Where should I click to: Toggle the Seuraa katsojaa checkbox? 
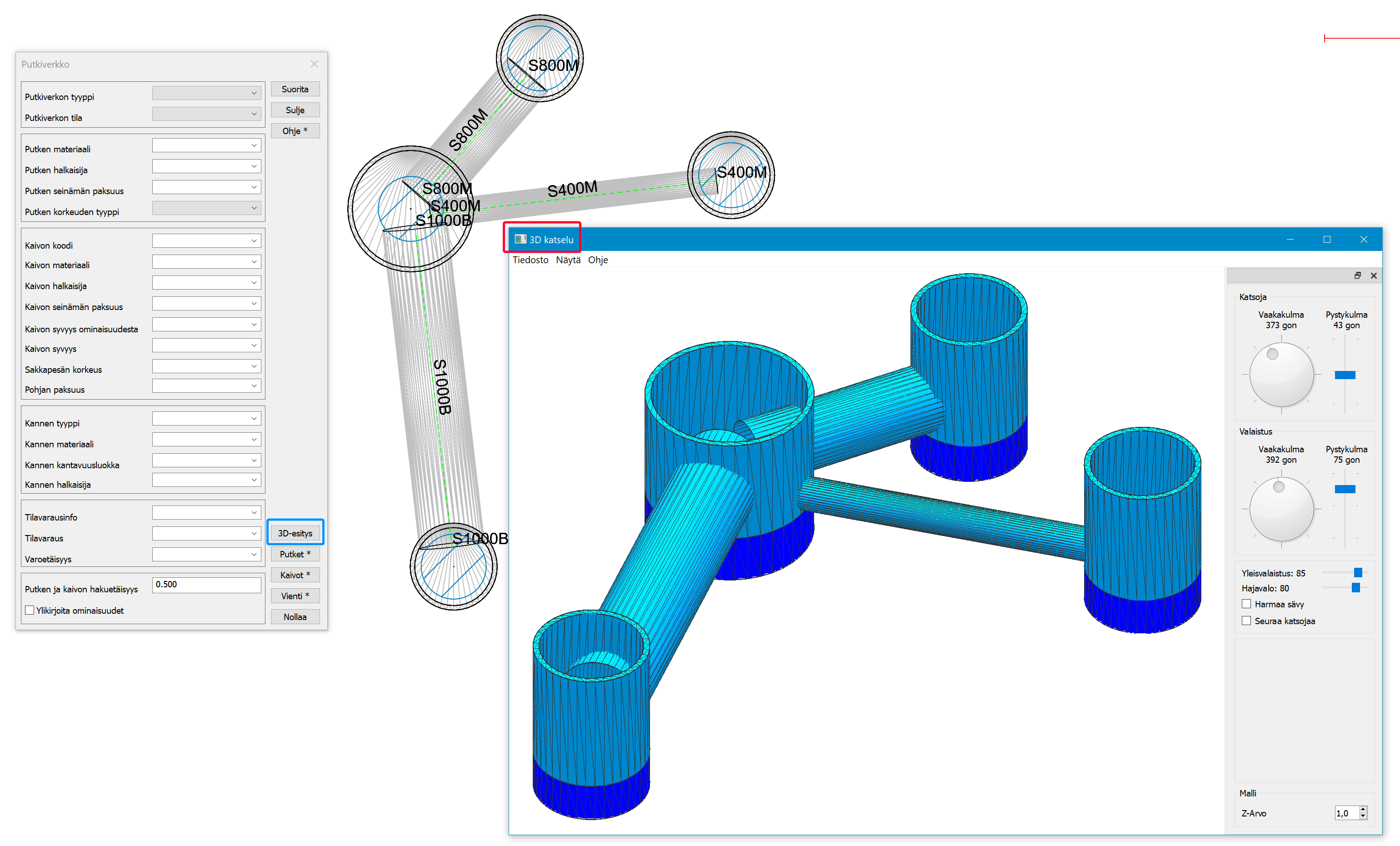coord(1246,621)
